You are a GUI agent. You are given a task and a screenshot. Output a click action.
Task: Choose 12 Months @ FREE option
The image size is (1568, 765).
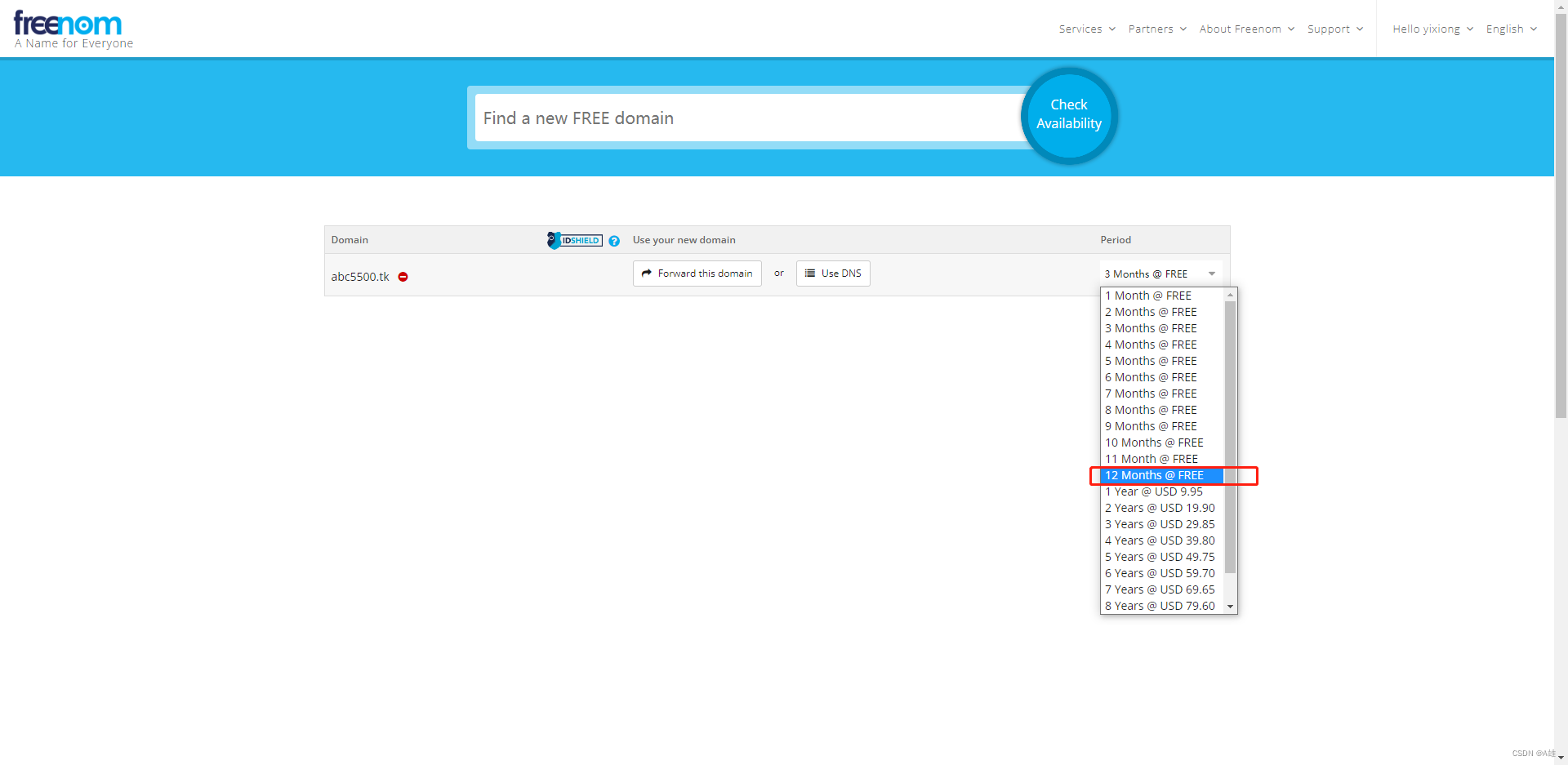(x=1163, y=475)
